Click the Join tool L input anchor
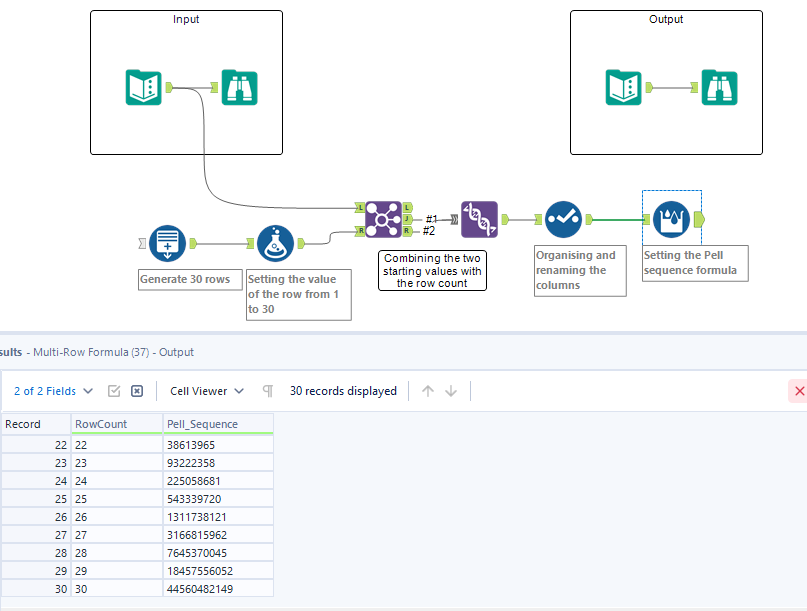 pyautogui.click(x=360, y=208)
